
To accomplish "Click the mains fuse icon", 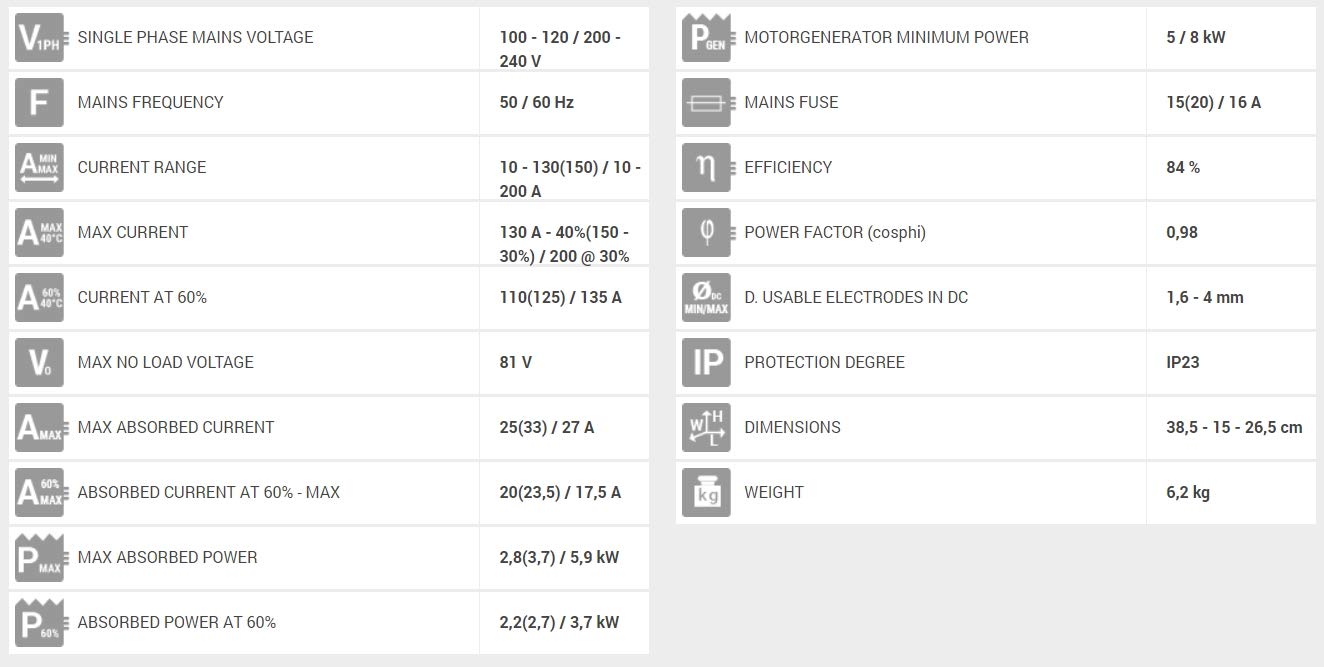I will (706, 103).
